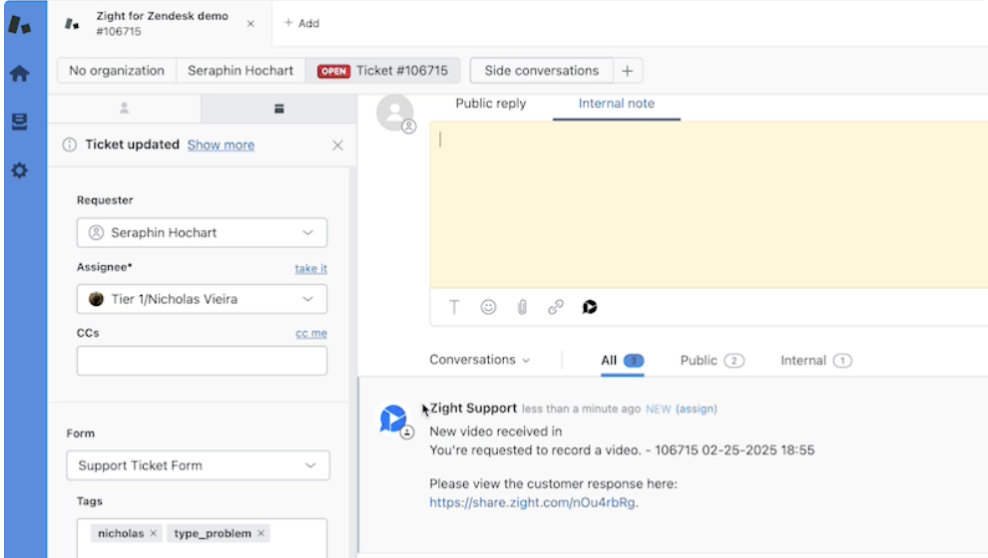Dismiss the Ticket updated notice

pos(338,145)
